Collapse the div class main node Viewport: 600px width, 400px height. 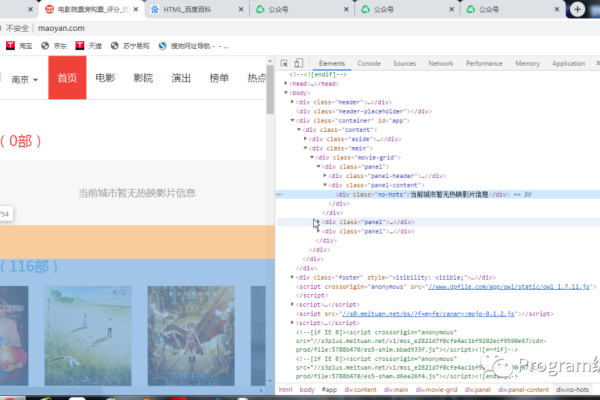pos(305,148)
